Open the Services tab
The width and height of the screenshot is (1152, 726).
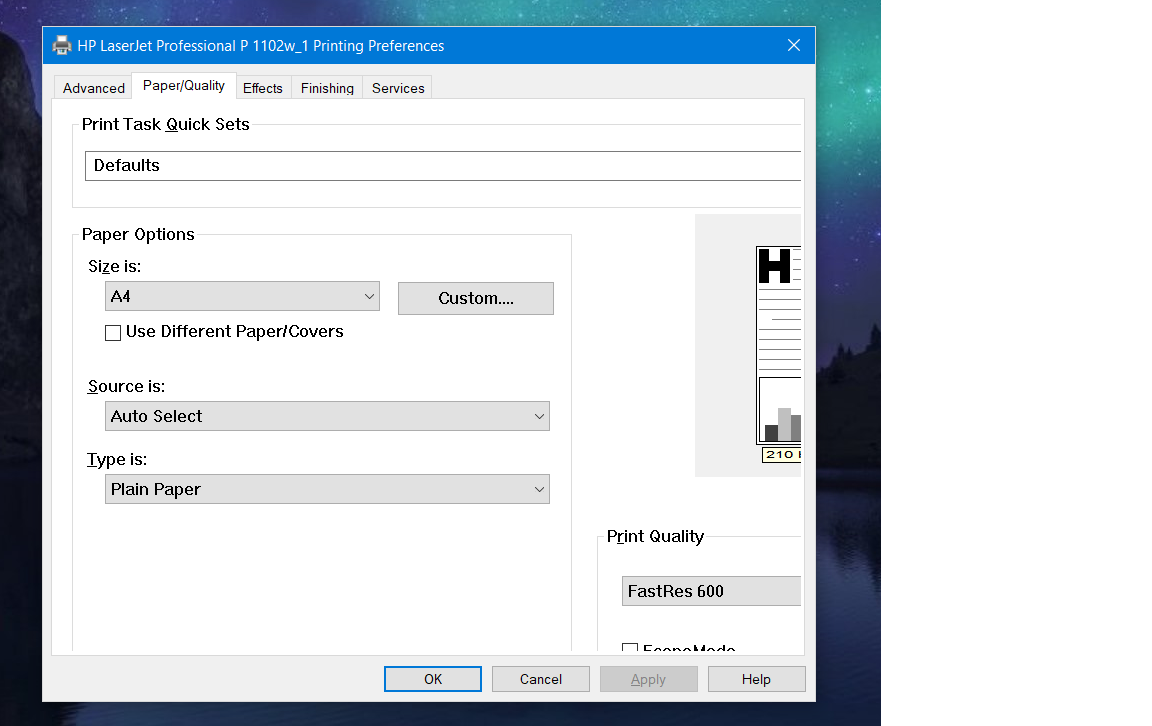397,88
